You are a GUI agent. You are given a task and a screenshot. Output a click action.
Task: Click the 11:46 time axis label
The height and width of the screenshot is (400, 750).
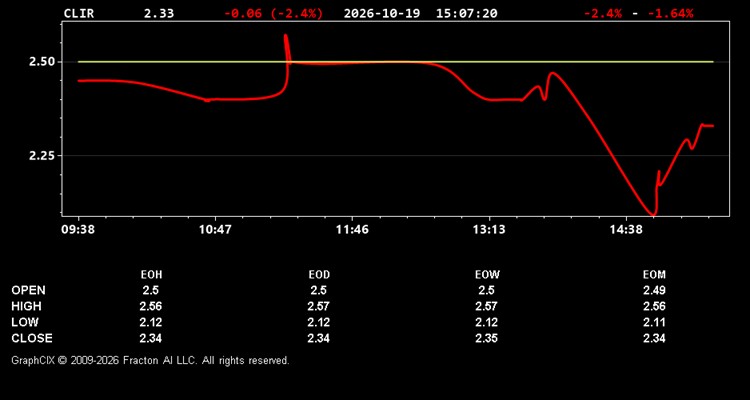tap(352, 230)
